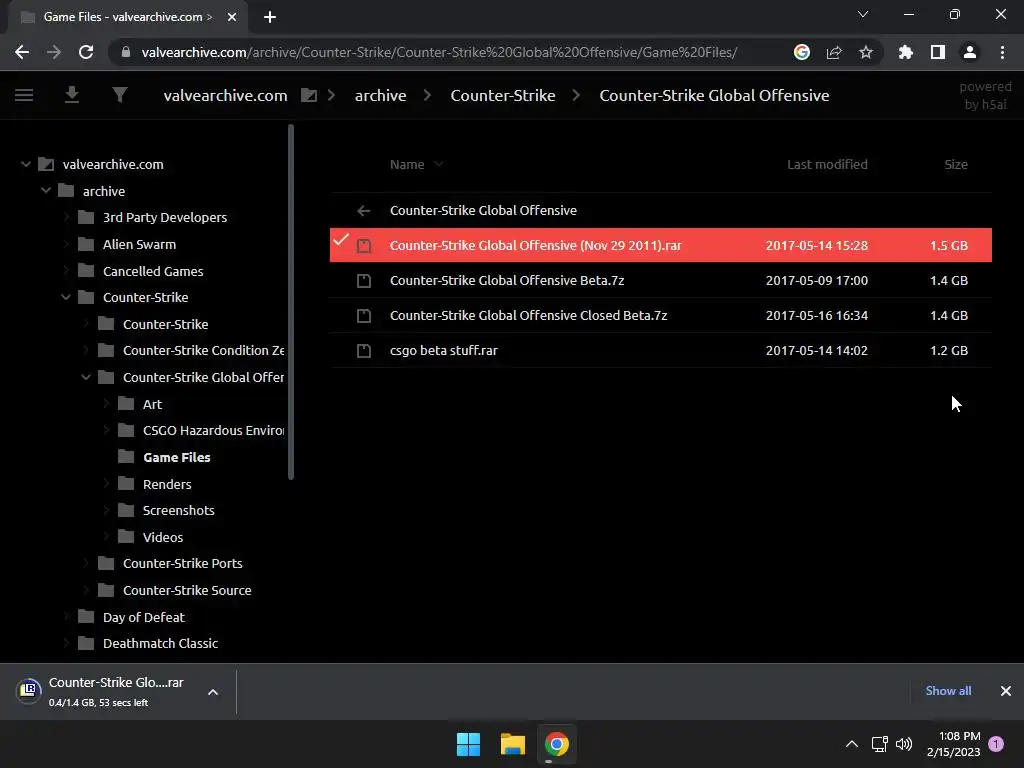The image size is (1024, 768).
Task: Show hidden system tray icons
Action: click(x=852, y=744)
